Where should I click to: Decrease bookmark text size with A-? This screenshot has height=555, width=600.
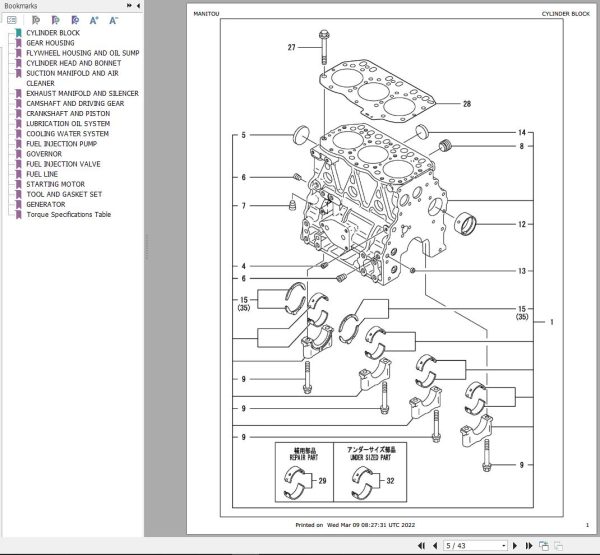(113, 20)
